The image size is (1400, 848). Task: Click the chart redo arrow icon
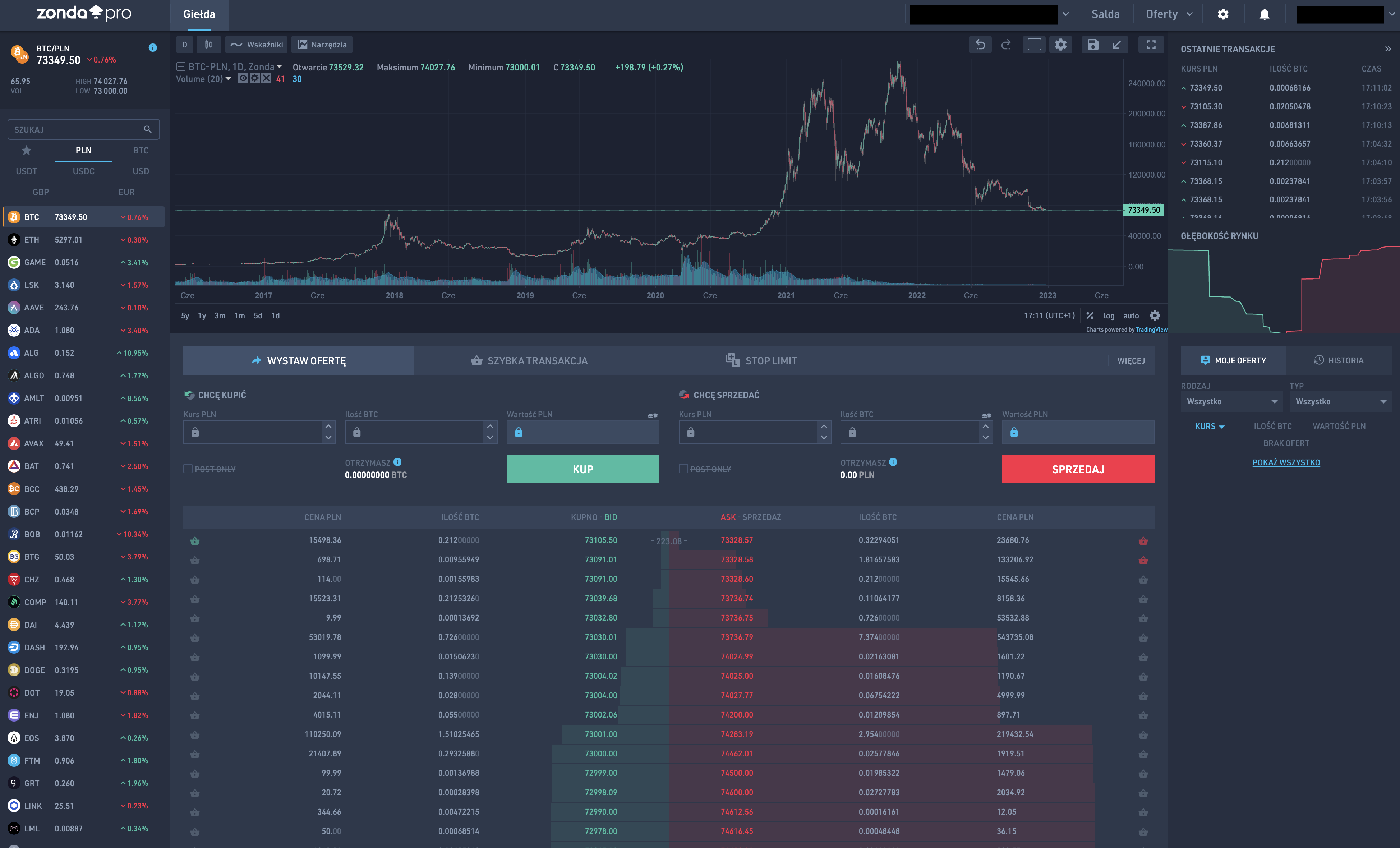[1006, 45]
